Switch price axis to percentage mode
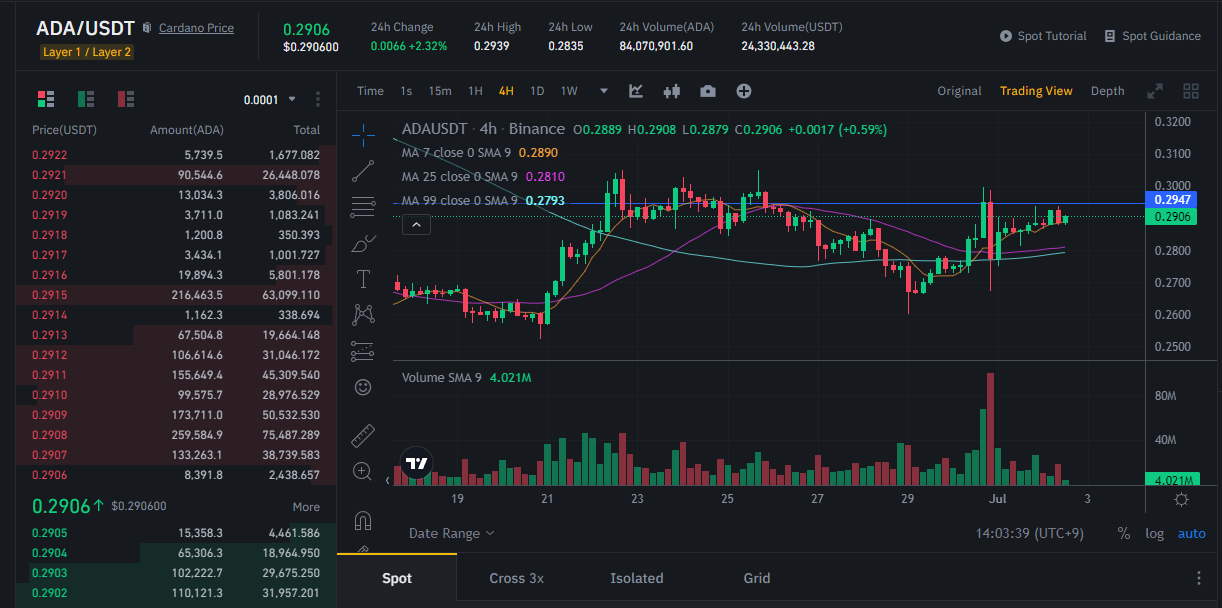This screenshot has height=608, width=1222. coord(1123,533)
